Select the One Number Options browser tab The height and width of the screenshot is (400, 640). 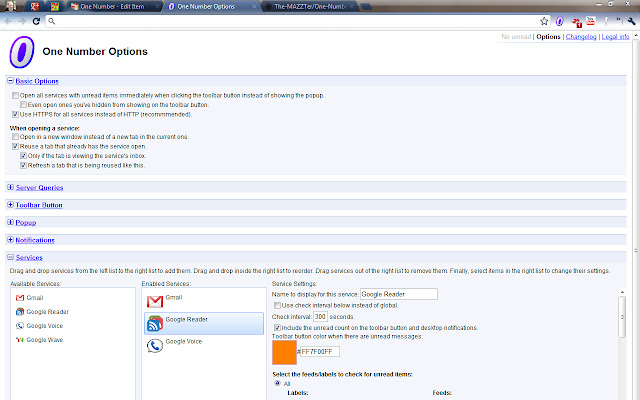[x=211, y=7]
